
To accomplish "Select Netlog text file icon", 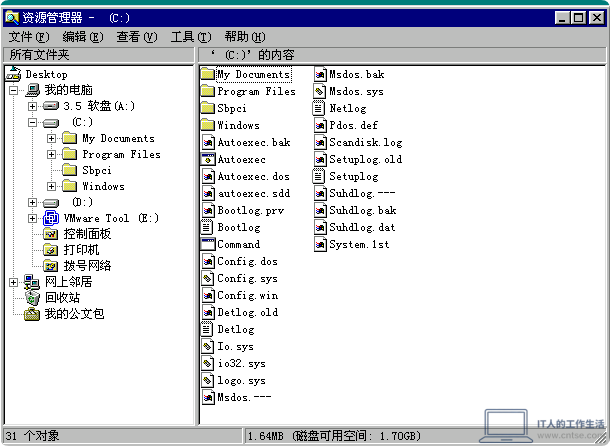I will (x=319, y=108).
